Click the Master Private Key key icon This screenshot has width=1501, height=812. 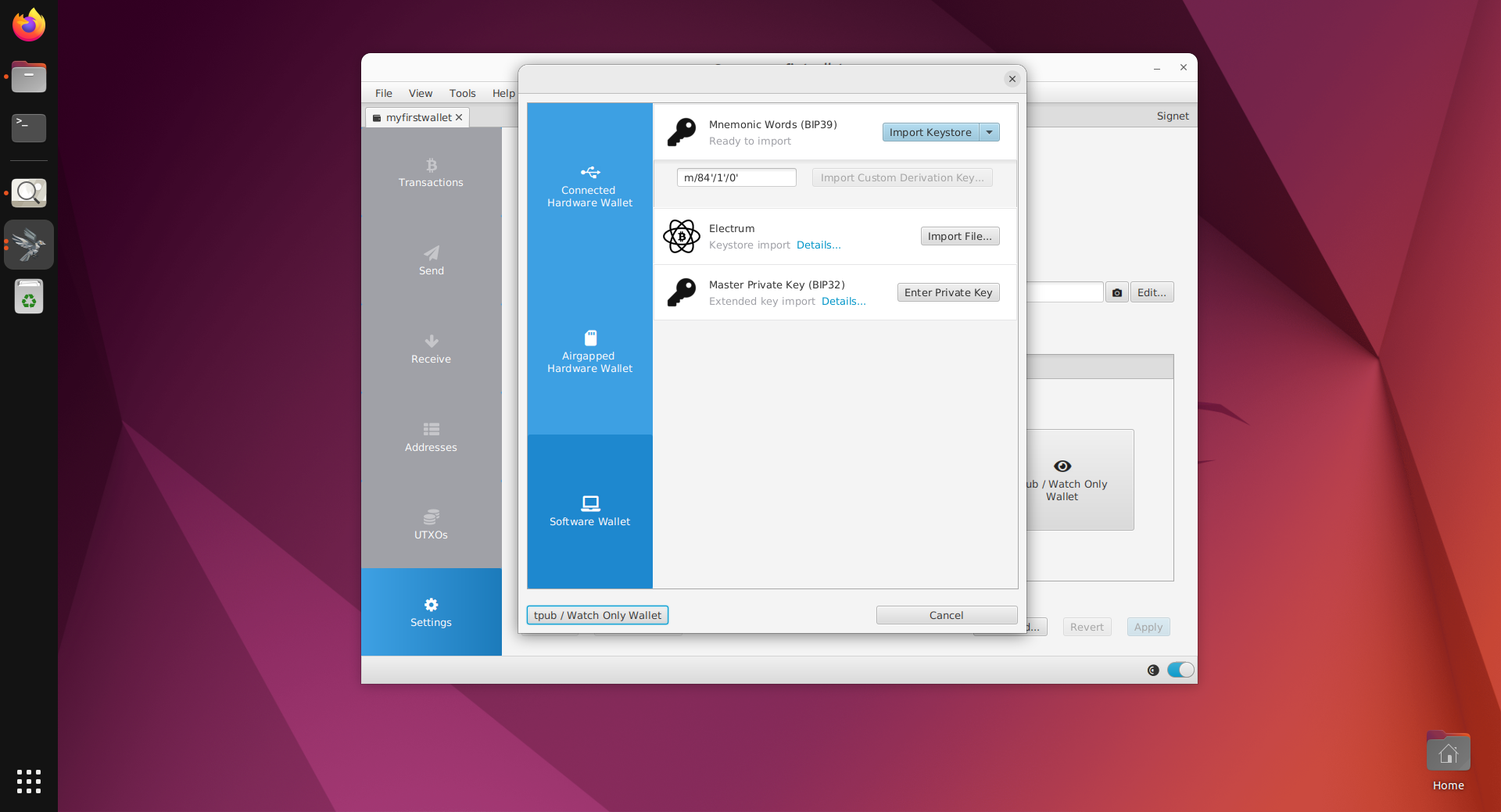coord(681,292)
